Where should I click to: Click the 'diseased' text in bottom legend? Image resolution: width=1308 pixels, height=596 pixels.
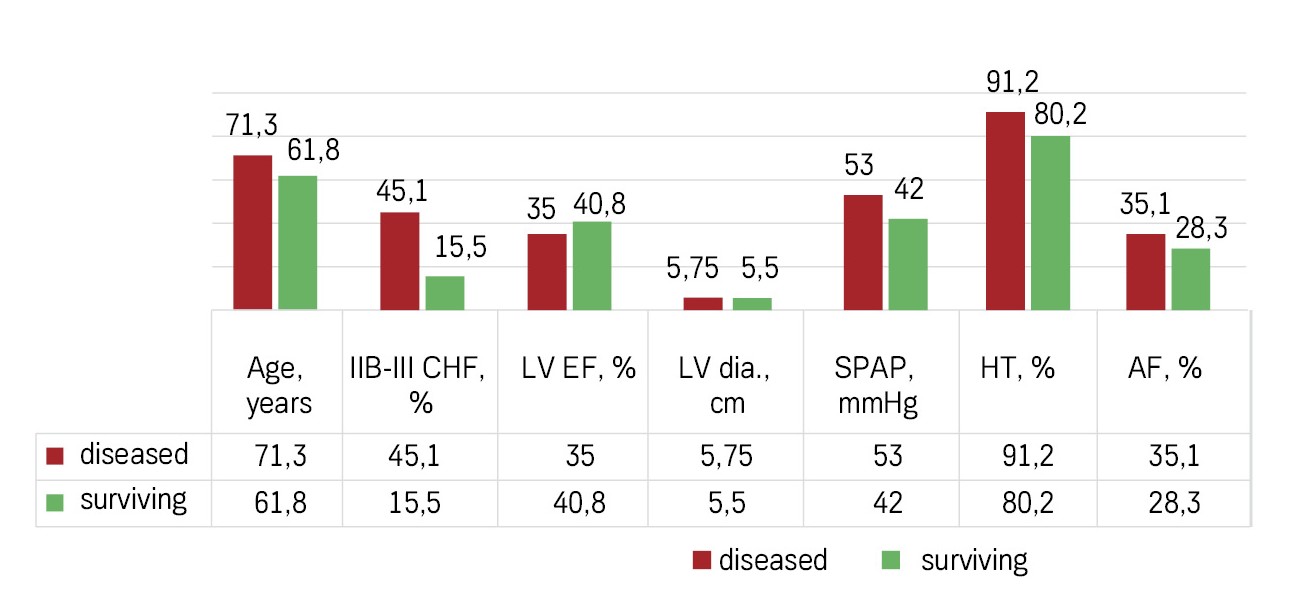click(773, 560)
